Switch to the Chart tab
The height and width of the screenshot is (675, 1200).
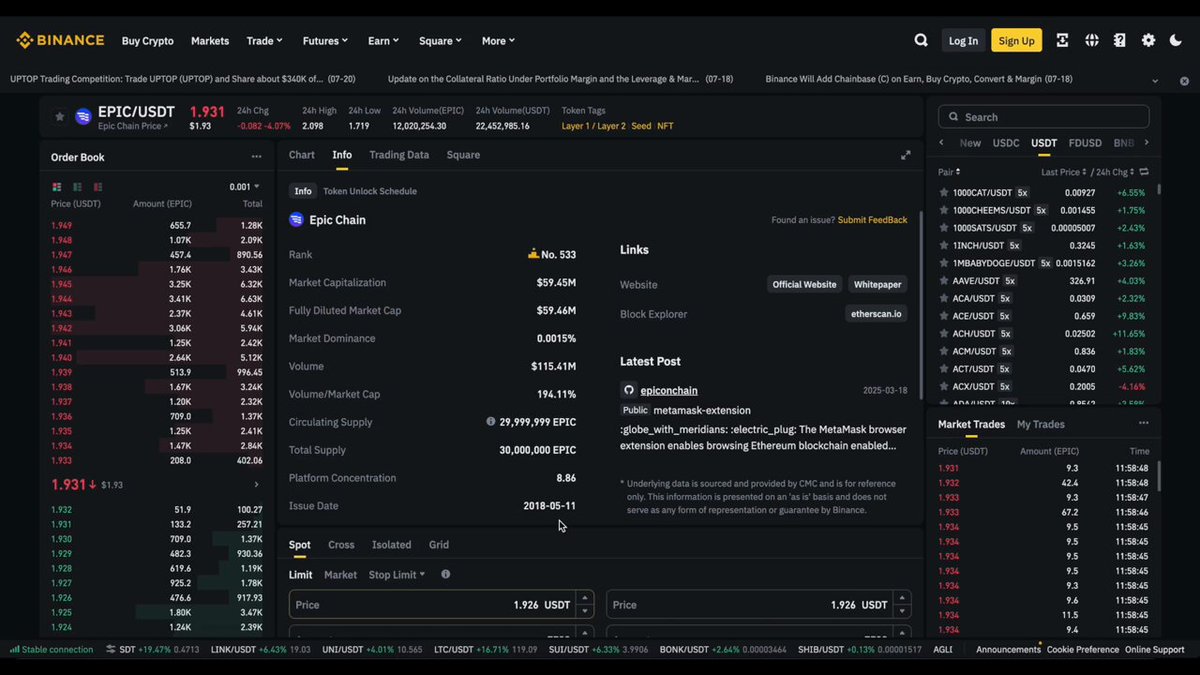[x=301, y=155]
